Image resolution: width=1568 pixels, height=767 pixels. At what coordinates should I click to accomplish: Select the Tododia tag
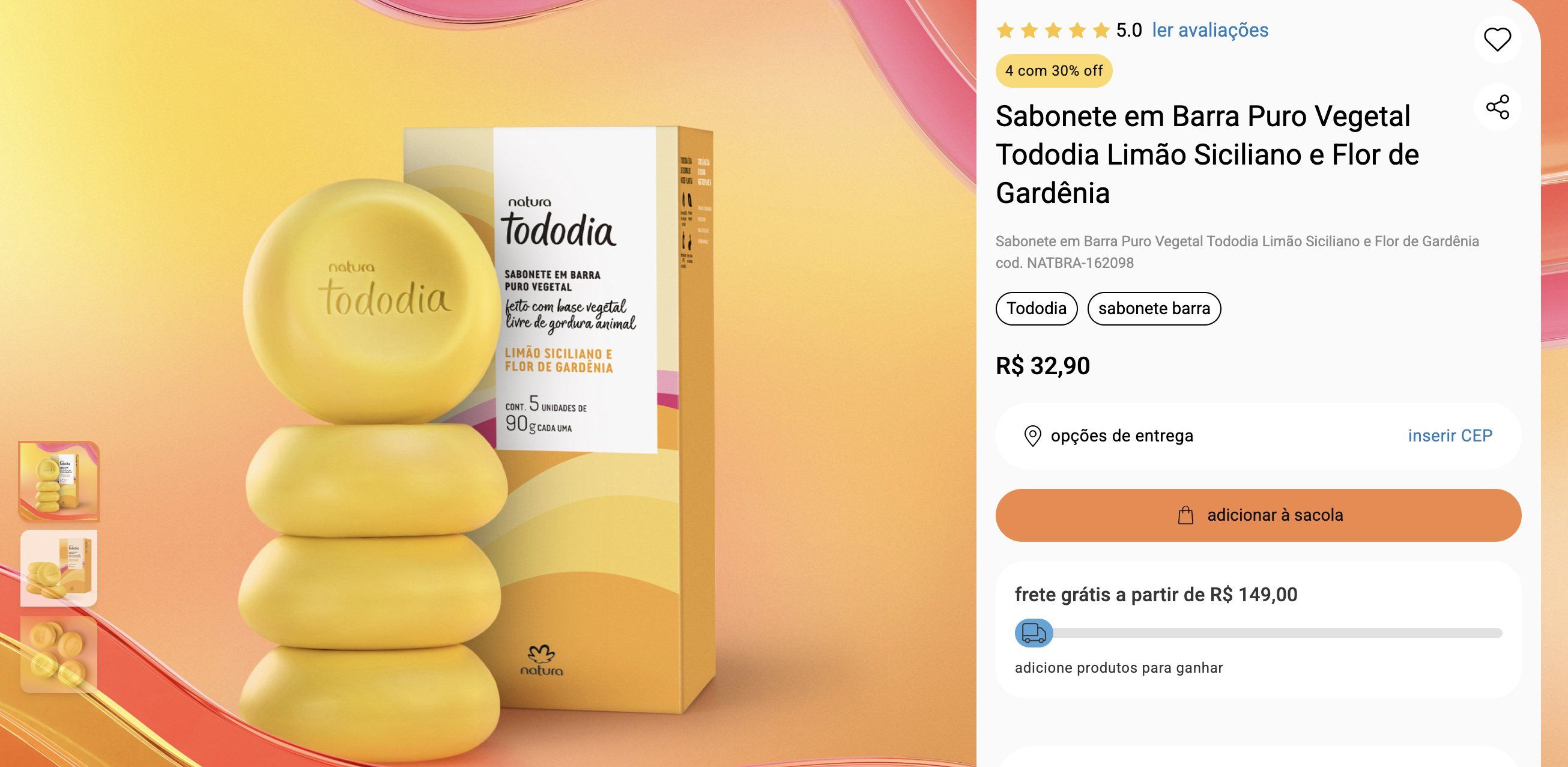coord(1036,309)
